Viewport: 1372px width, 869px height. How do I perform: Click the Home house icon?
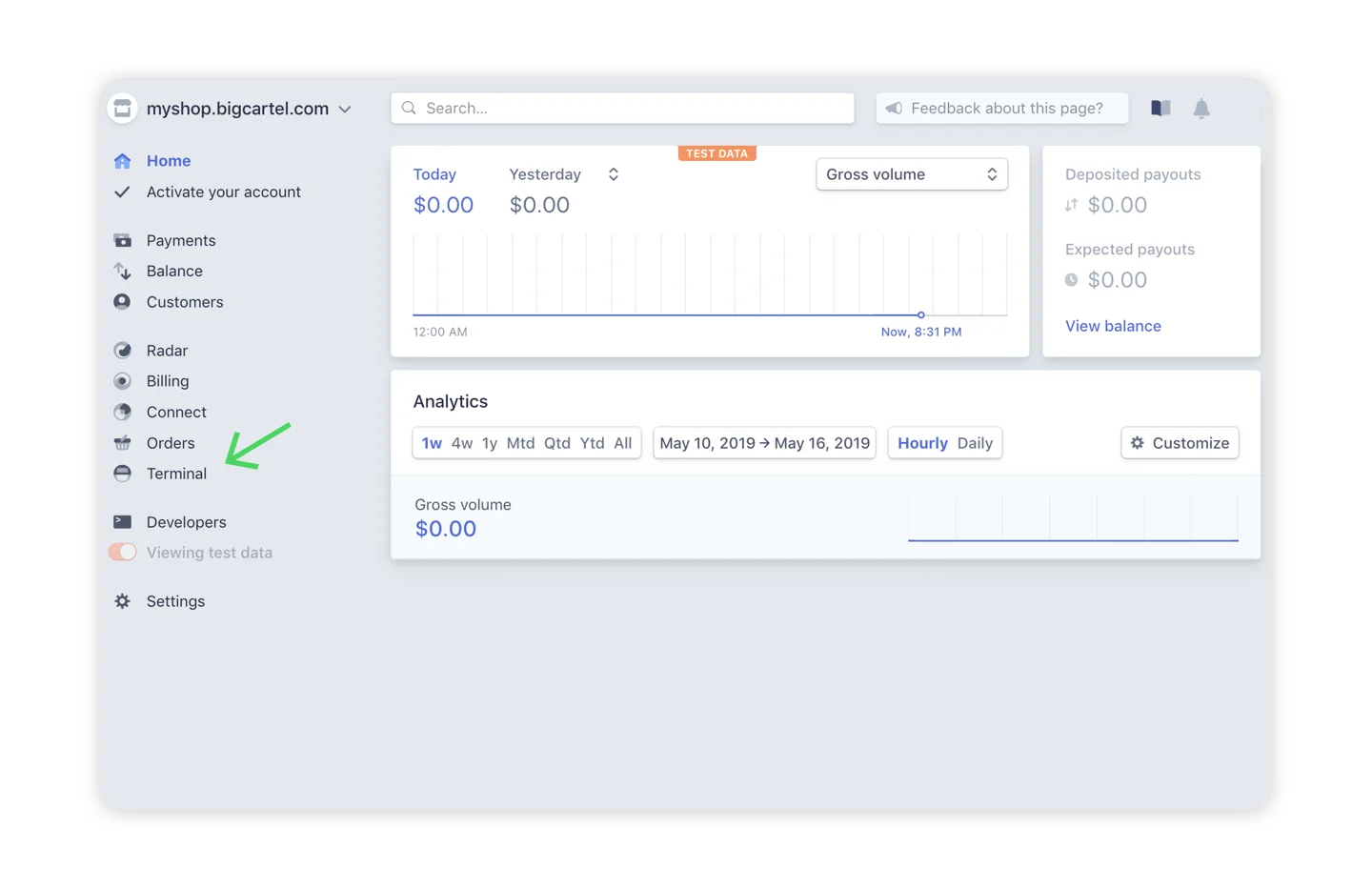click(122, 161)
